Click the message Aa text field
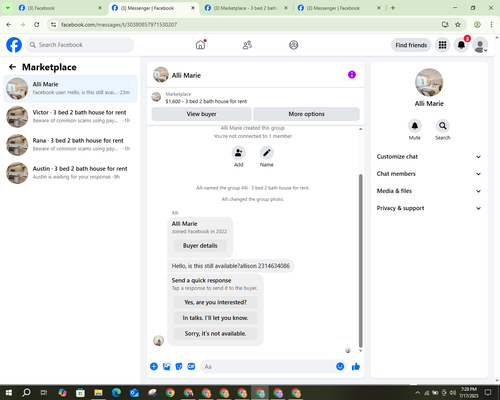 pos(267,367)
